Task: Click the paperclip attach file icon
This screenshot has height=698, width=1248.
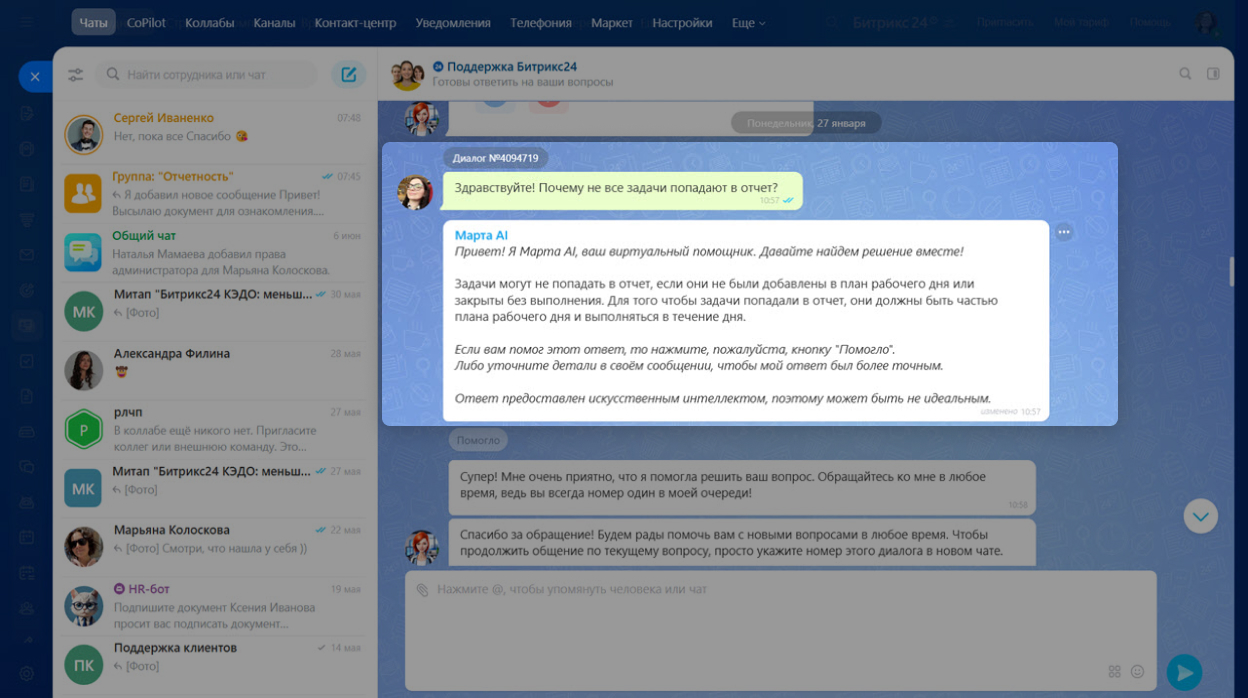Action: (422, 590)
